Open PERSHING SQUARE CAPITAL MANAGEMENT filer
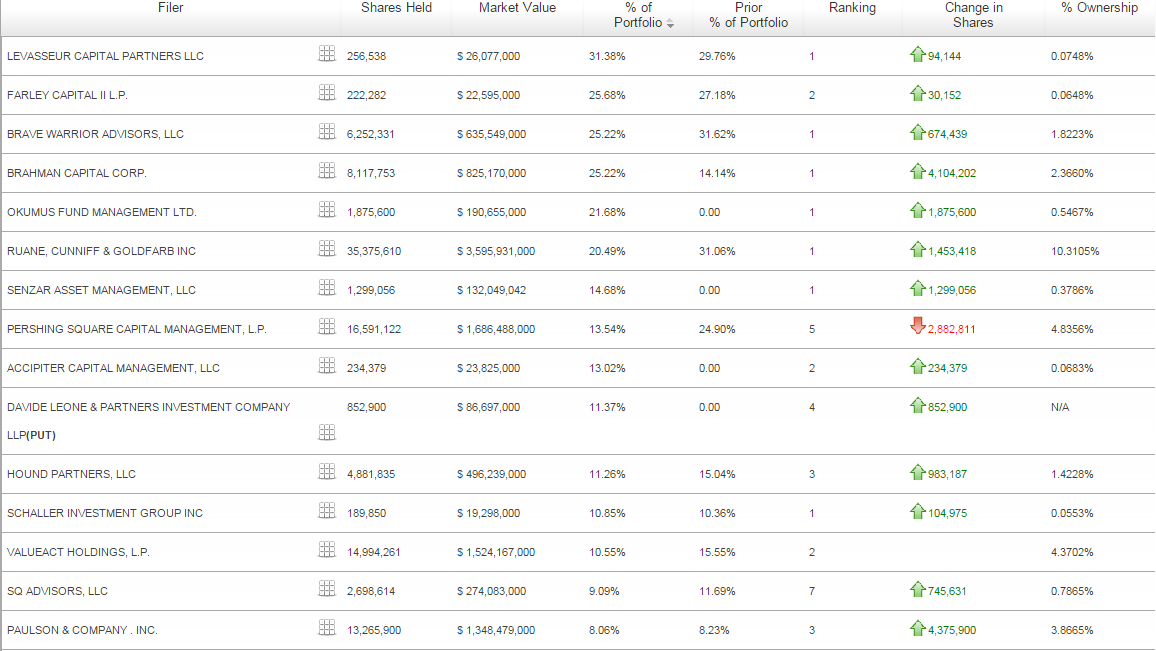1156x651 pixels. pos(136,330)
